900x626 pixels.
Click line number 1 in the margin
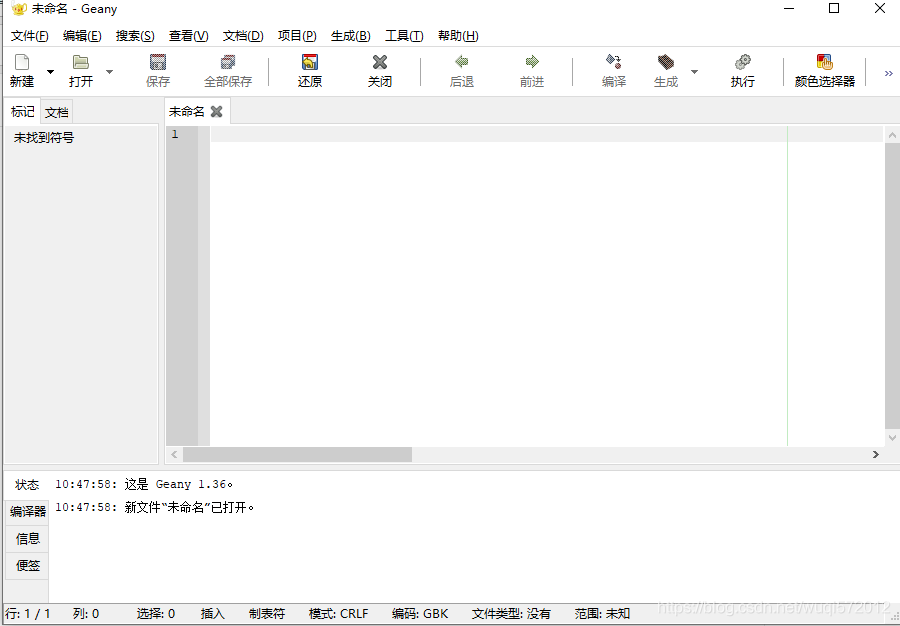click(x=175, y=134)
